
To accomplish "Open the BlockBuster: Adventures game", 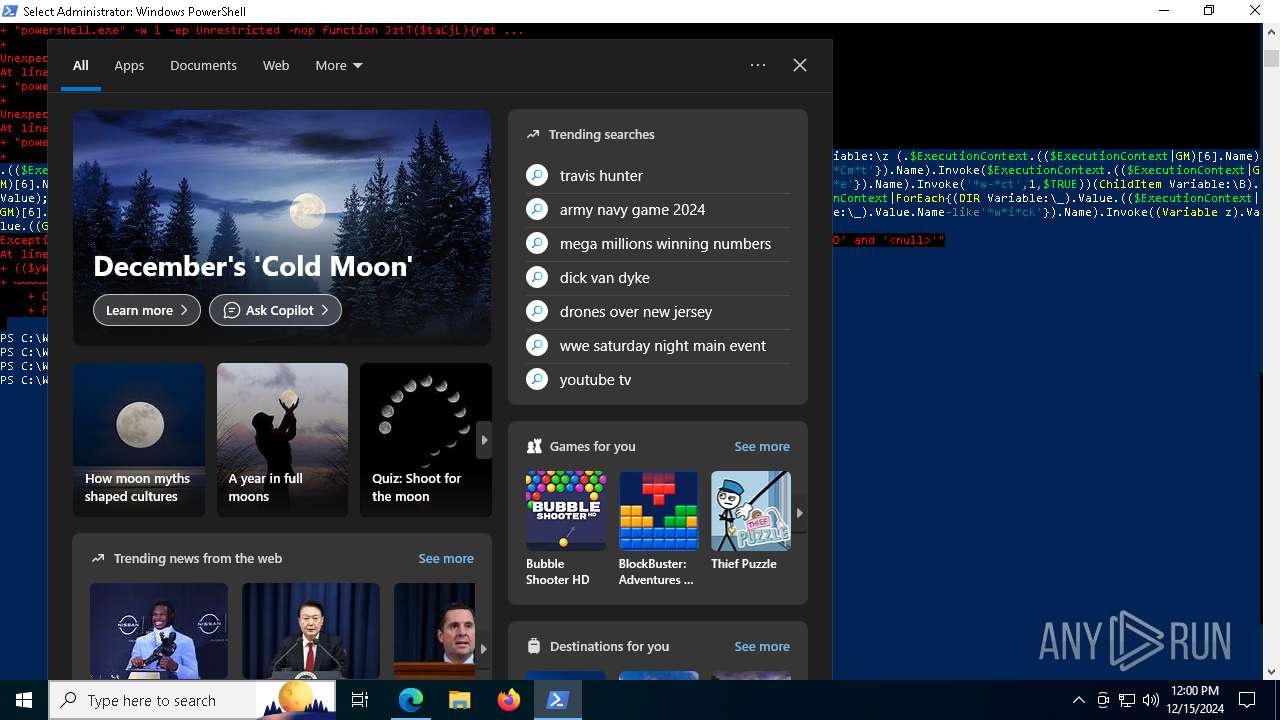I will [x=658, y=529].
